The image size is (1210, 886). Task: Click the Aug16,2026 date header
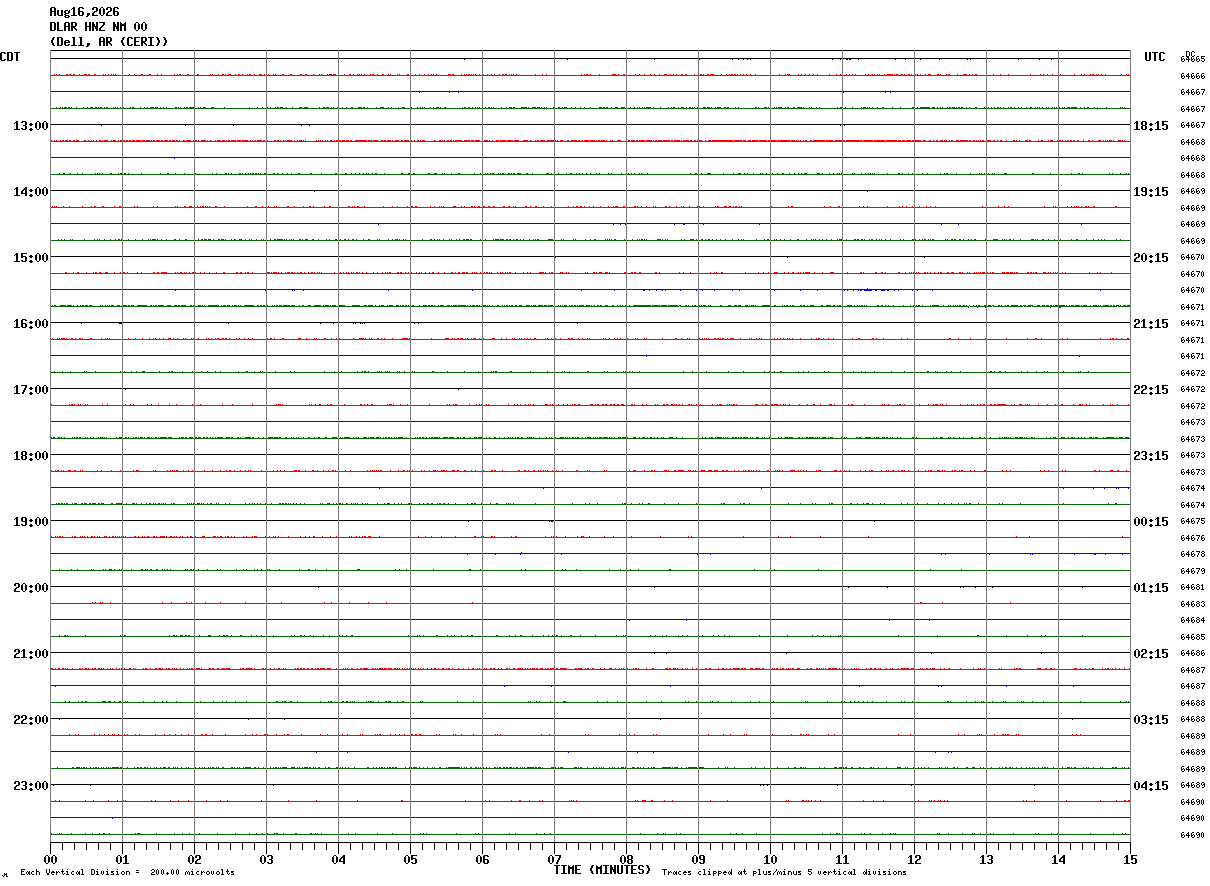[85, 12]
